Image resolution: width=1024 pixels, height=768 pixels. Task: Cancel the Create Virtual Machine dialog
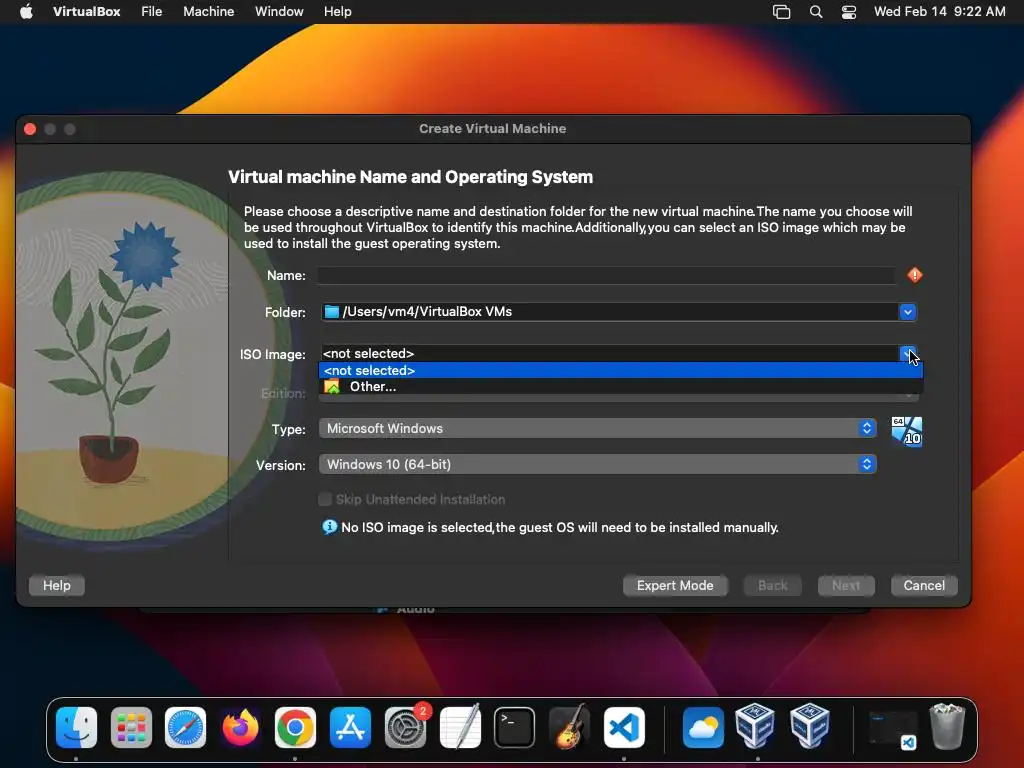coord(924,586)
